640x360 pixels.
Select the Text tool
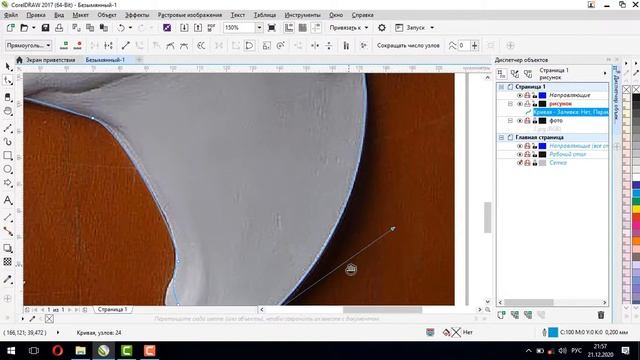[x=8, y=200]
